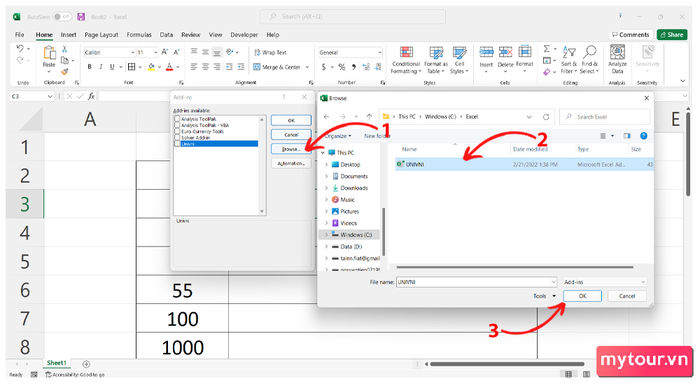Screen dimensions: 700x386
Task: Expand the Documents tree node
Action: (x=326, y=176)
